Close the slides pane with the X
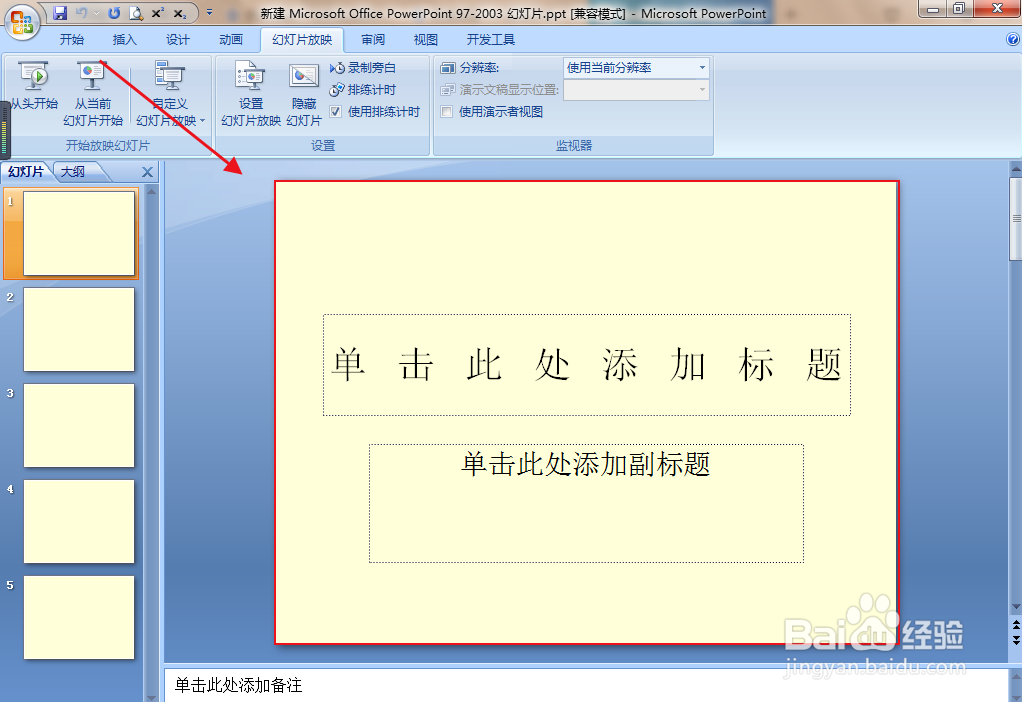Viewport: 1022px width, 702px height. coord(147,172)
